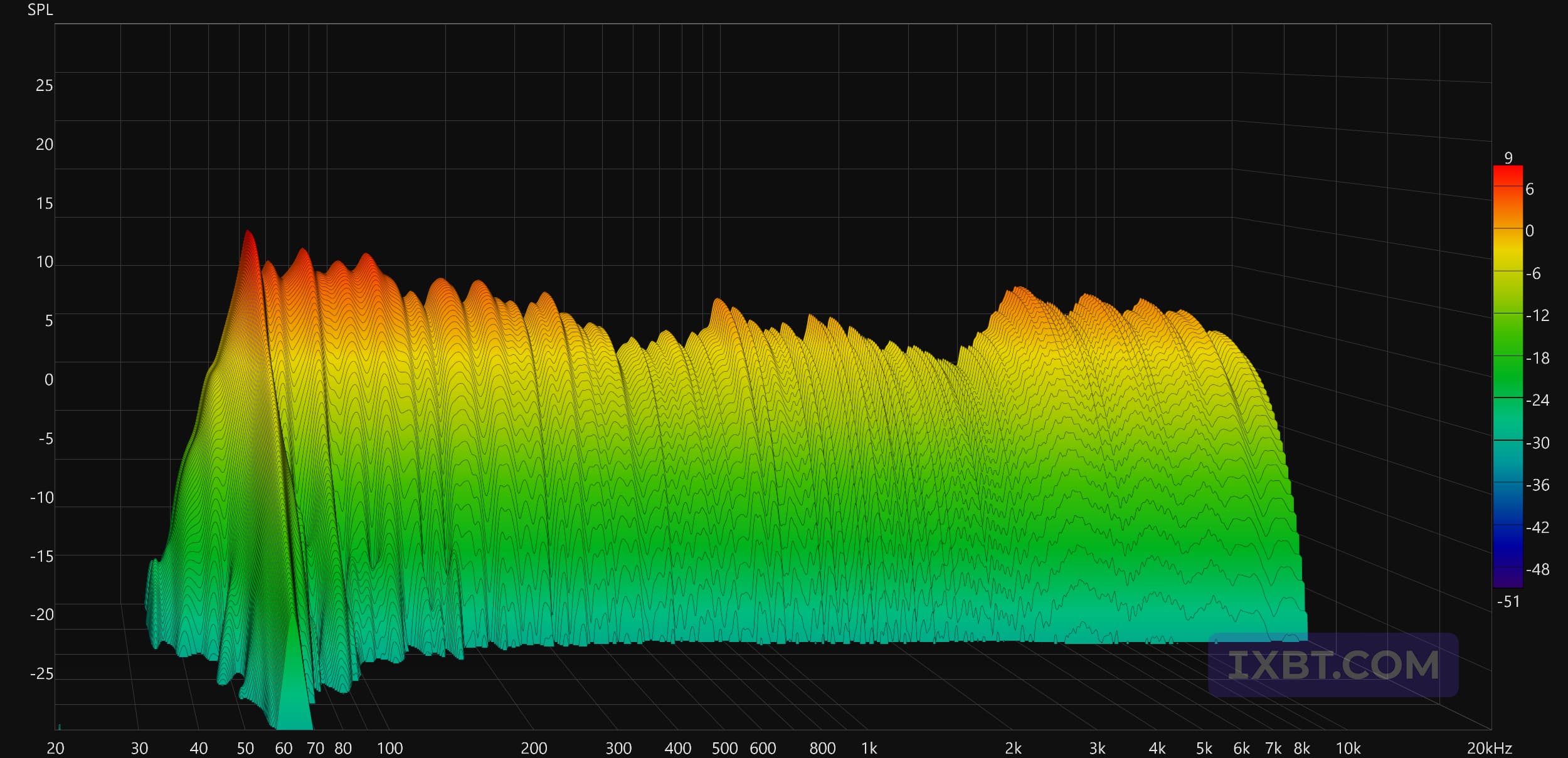This screenshot has height=758, width=1568.
Task: Select the 1k frequency axis label
Action: (x=869, y=748)
